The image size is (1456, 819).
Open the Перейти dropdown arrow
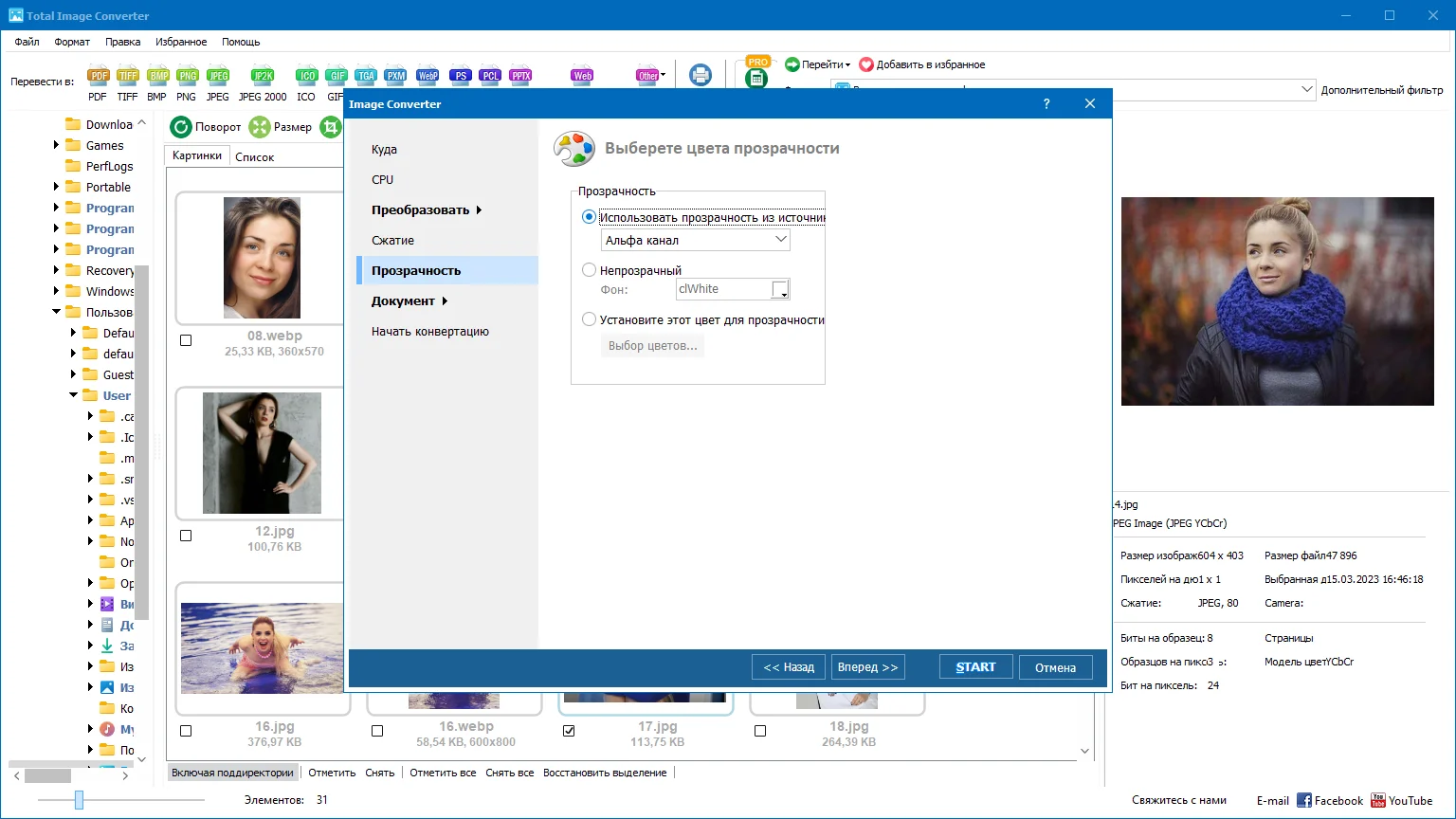pyautogui.click(x=847, y=65)
